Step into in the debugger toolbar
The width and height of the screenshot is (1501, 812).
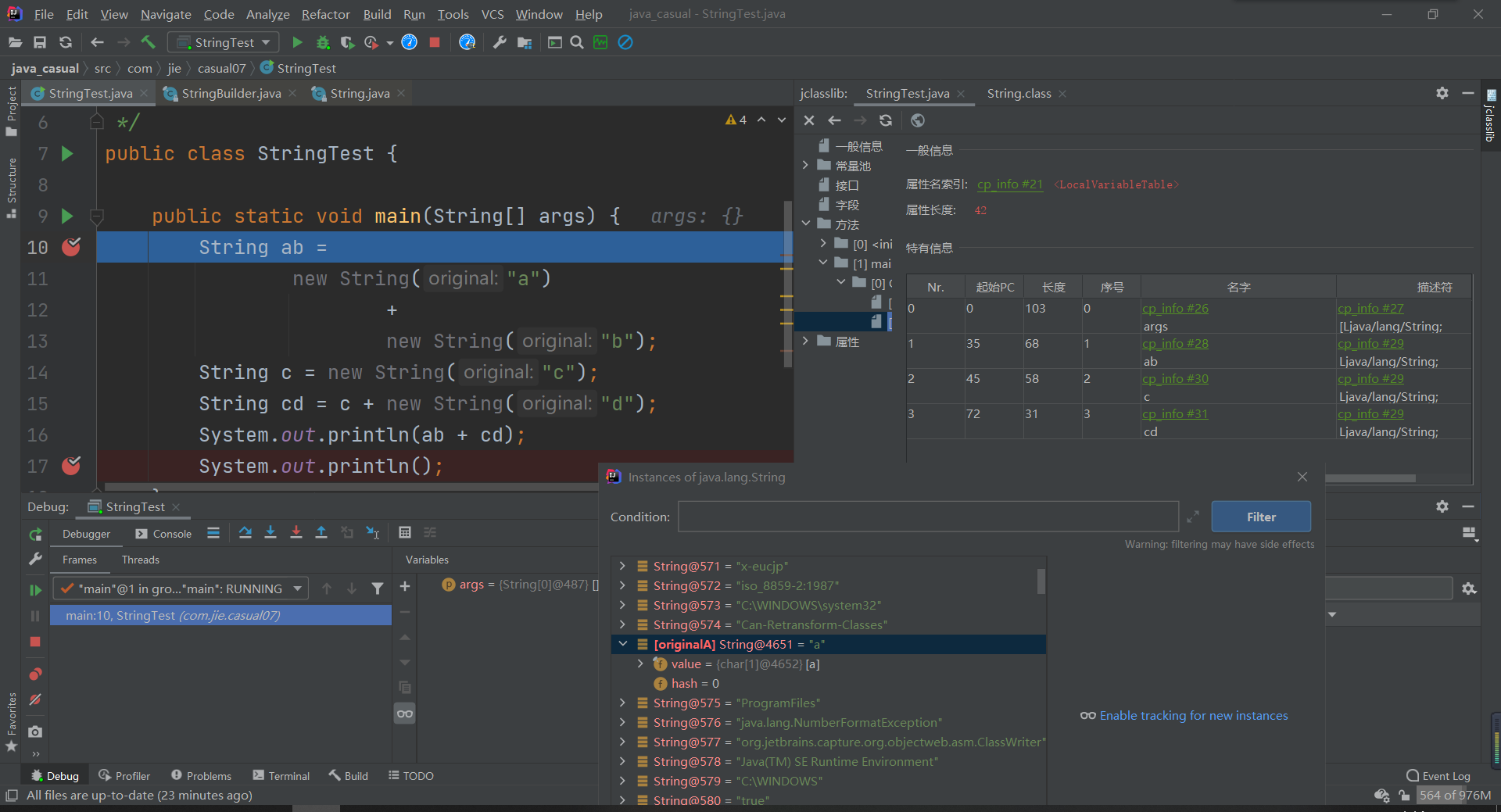click(270, 532)
